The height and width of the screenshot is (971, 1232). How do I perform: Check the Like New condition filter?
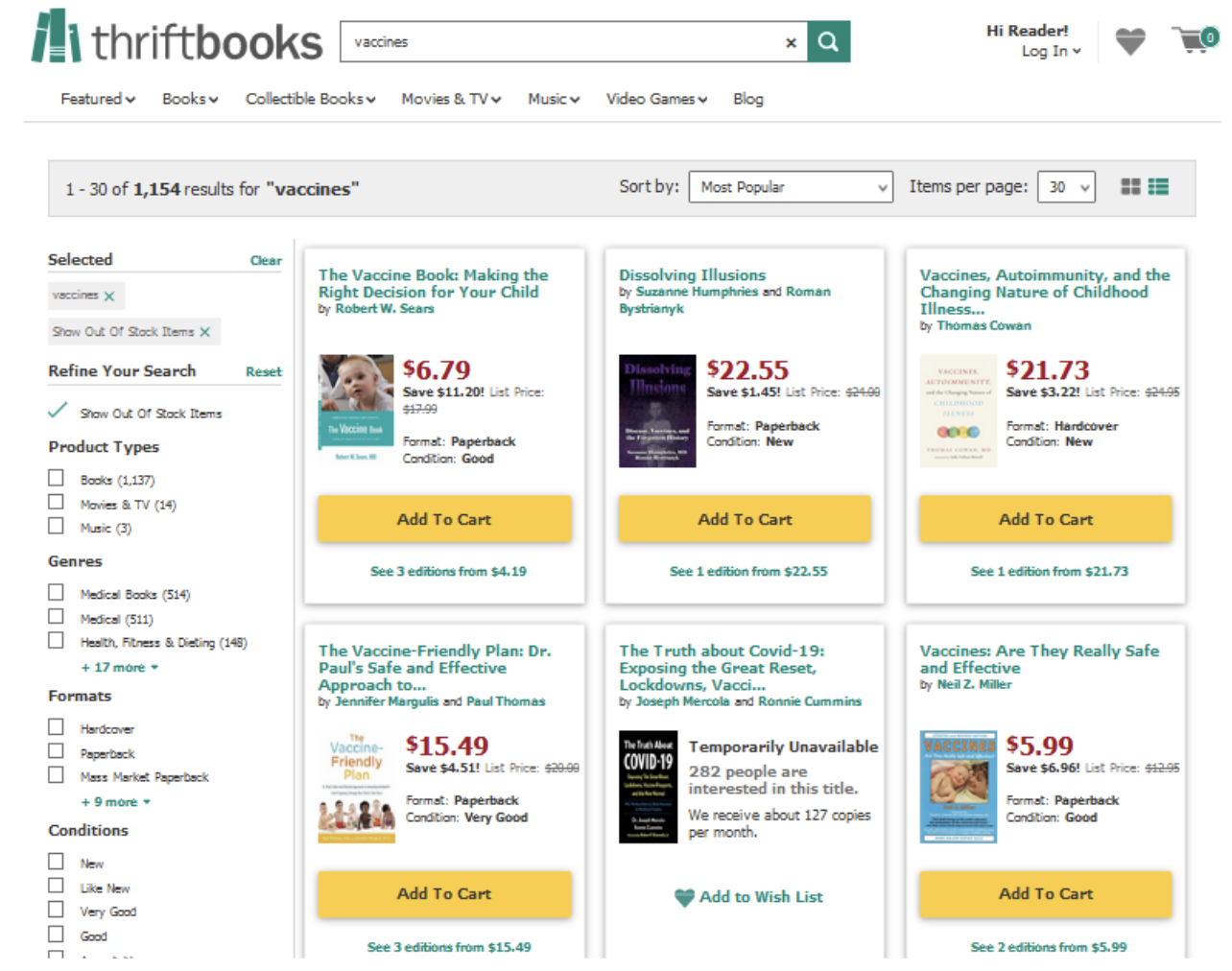57,886
